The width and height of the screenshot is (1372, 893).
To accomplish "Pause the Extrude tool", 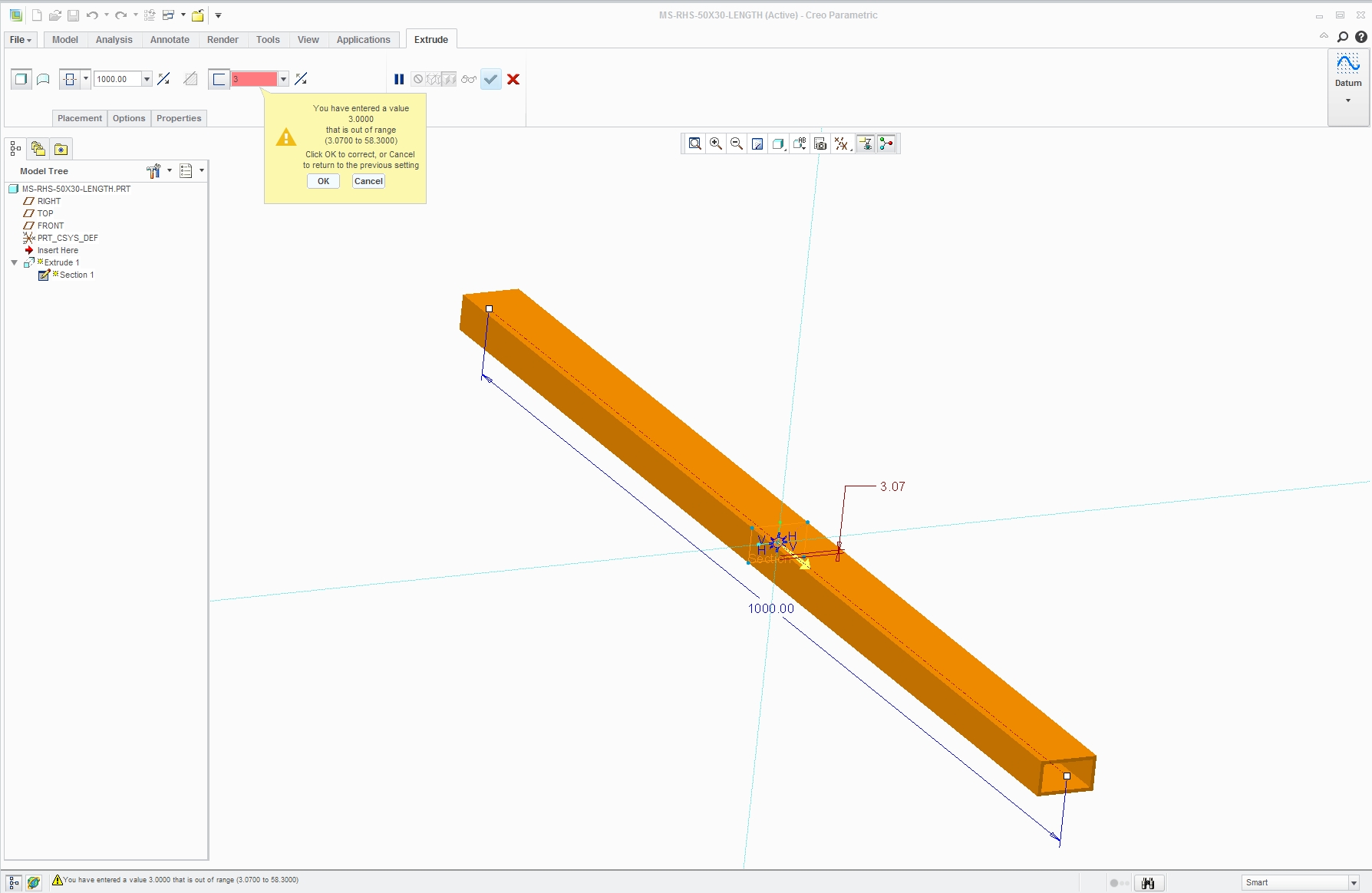I will coord(399,79).
